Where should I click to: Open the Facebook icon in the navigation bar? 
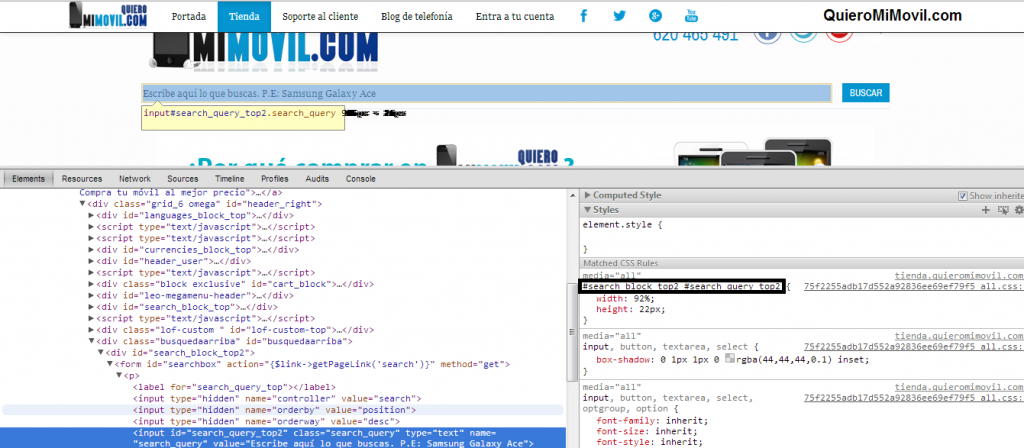tap(583, 16)
